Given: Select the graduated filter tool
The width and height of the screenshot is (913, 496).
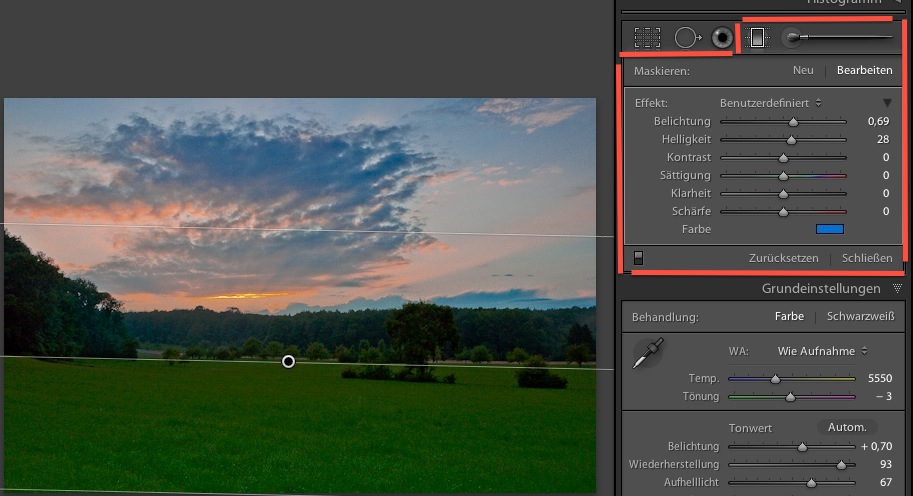Looking at the screenshot, I should [757, 38].
